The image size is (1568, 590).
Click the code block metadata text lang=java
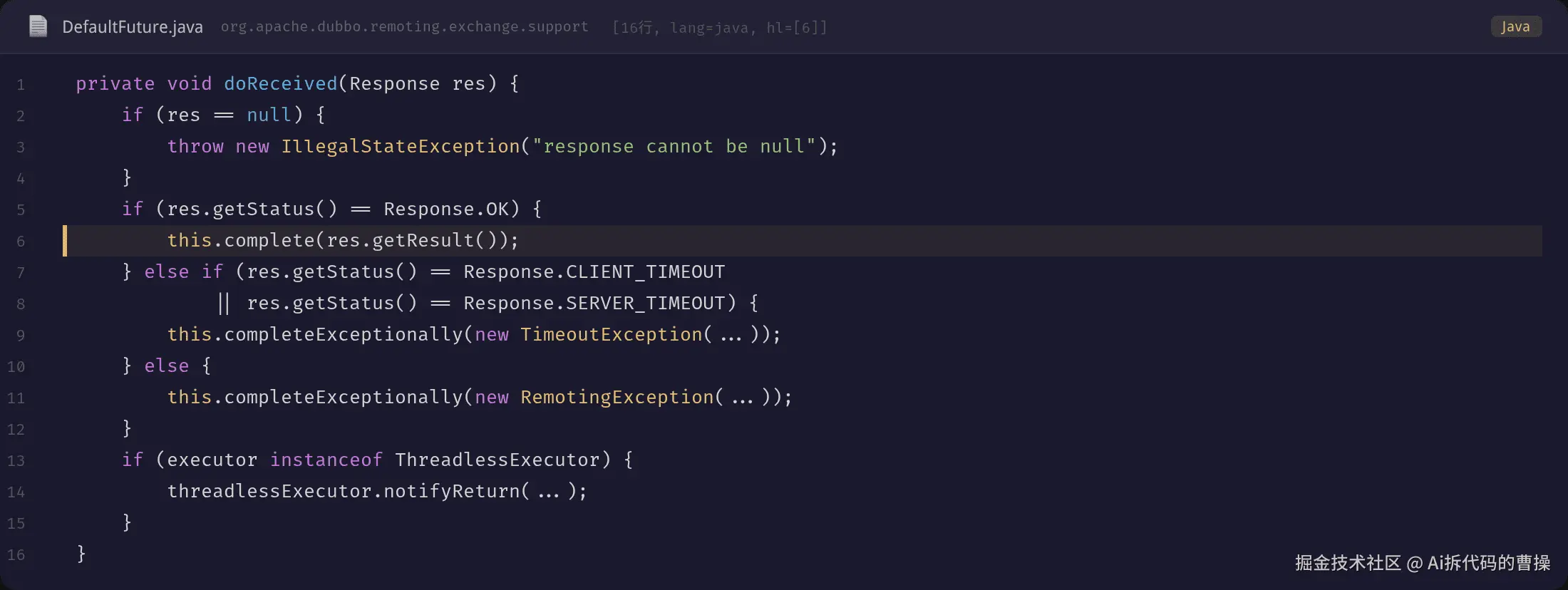[708, 28]
